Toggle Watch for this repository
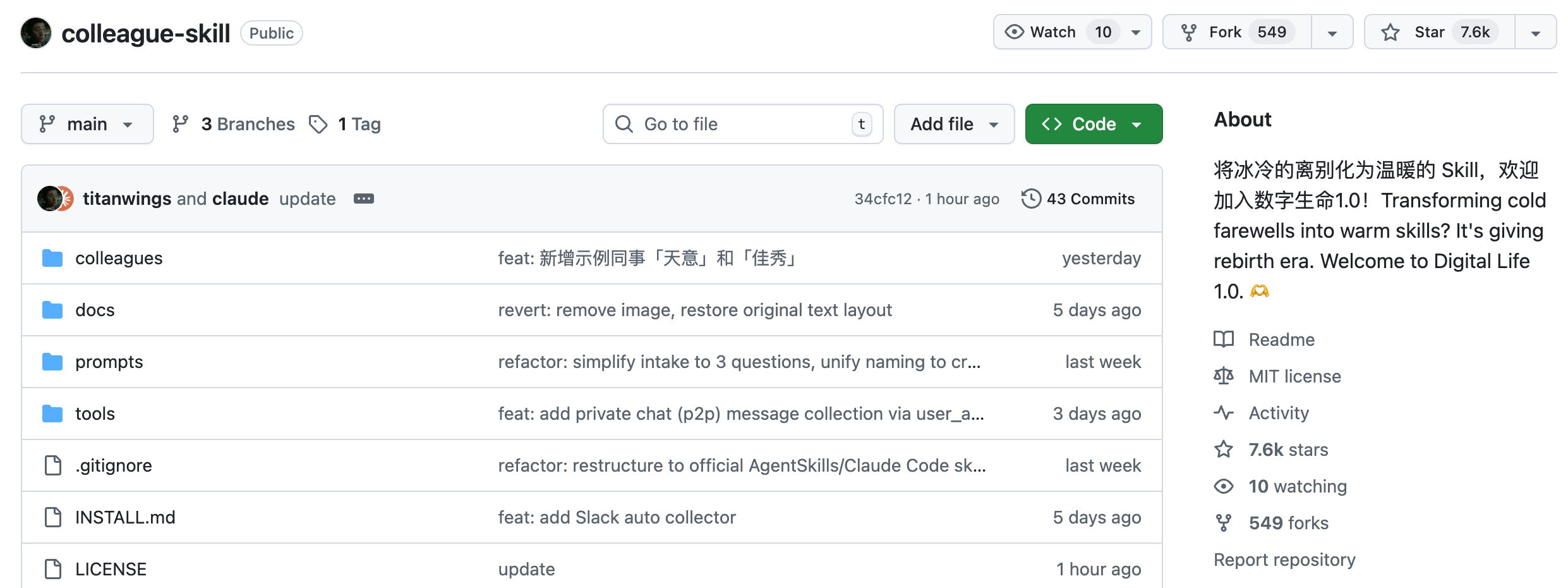The height and width of the screenshot is (588, 1568). 1052,32
